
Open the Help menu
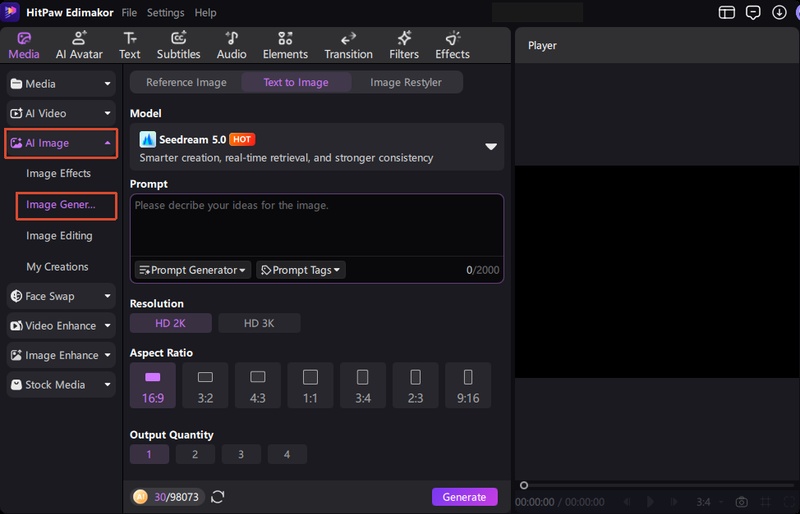tap(205, 12)
